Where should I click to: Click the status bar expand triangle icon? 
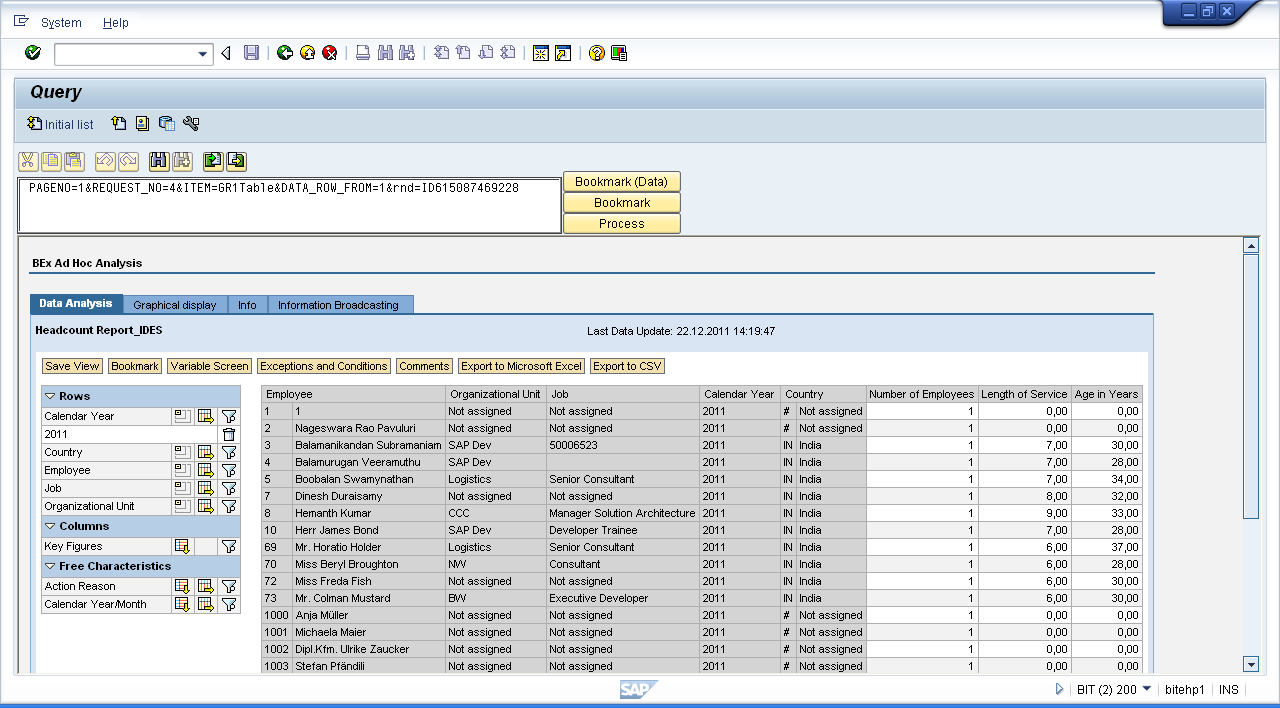pos(1060,689)
